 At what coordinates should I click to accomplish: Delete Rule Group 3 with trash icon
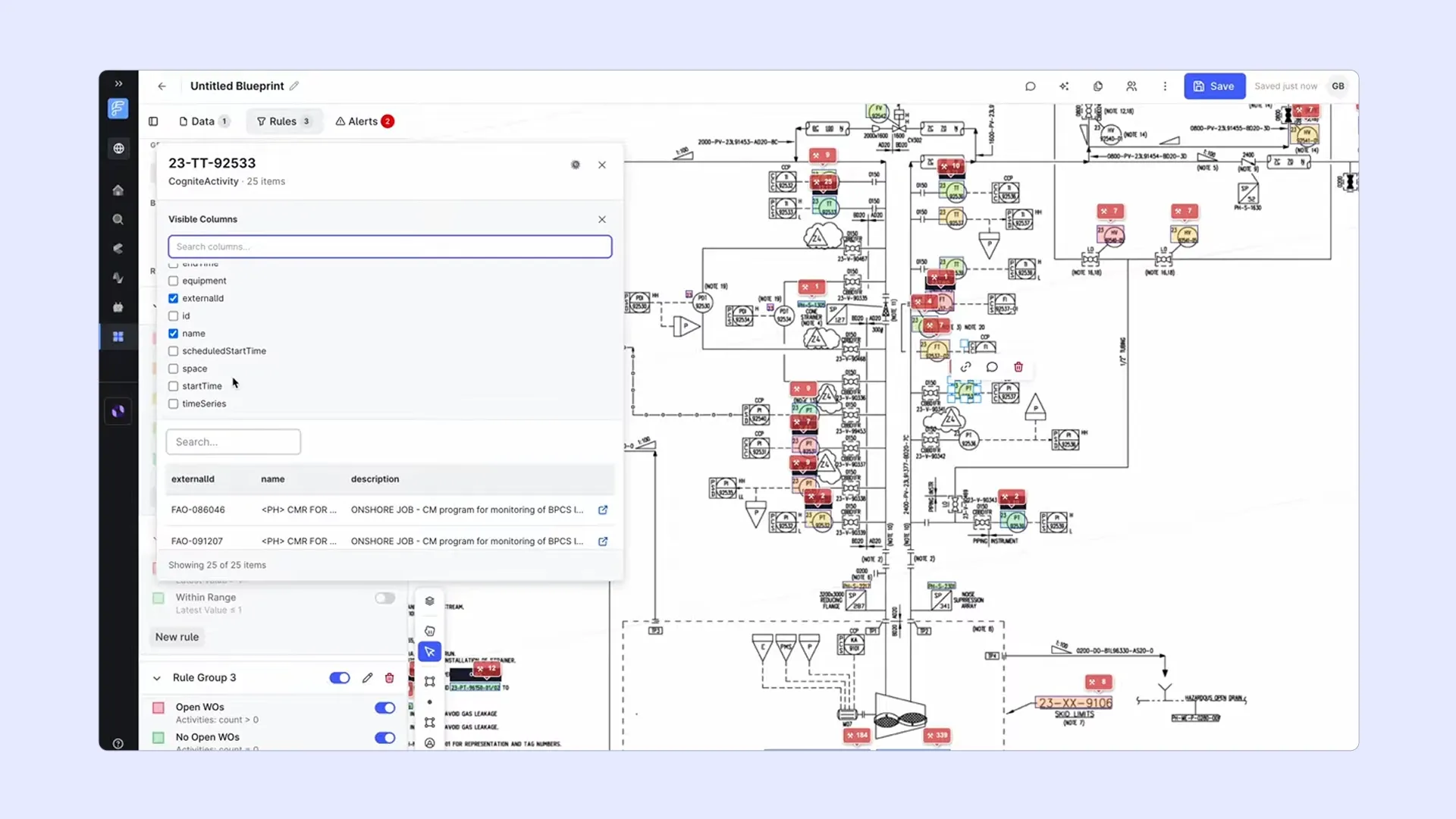(390, 678)
